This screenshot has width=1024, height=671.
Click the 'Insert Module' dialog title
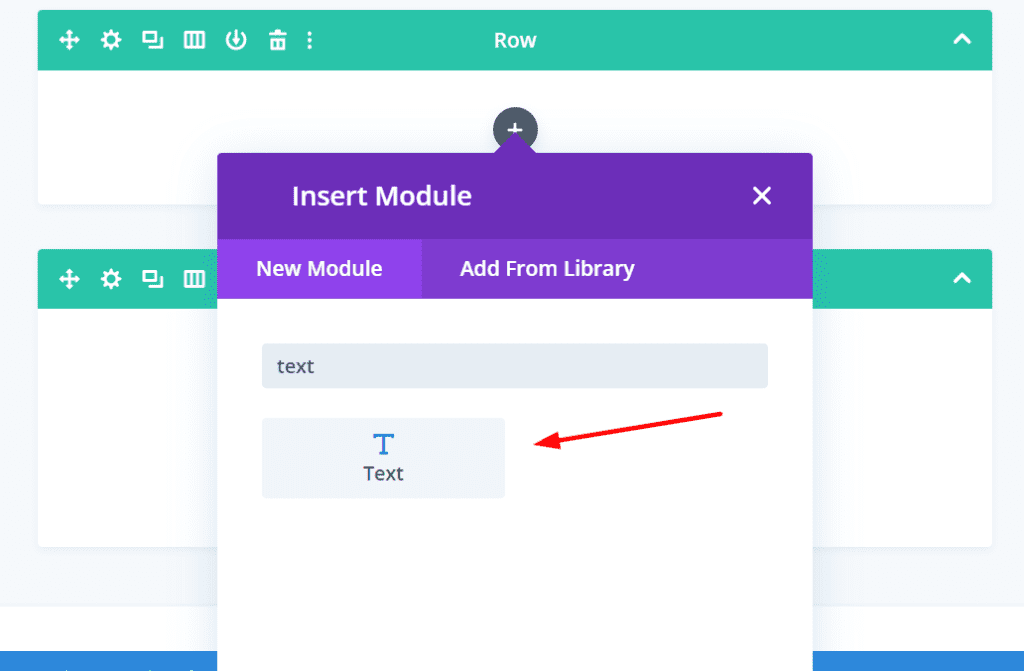(382, 196)
